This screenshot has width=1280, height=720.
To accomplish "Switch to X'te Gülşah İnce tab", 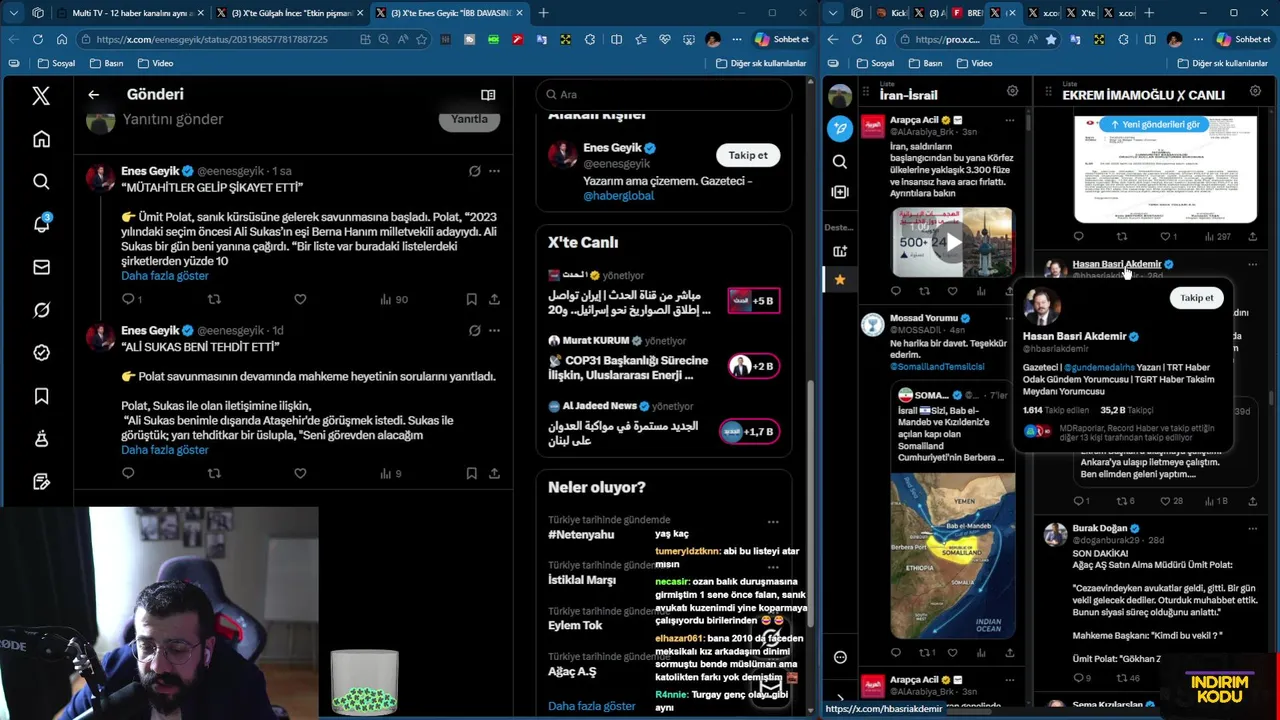I will [x=290, y=13].
